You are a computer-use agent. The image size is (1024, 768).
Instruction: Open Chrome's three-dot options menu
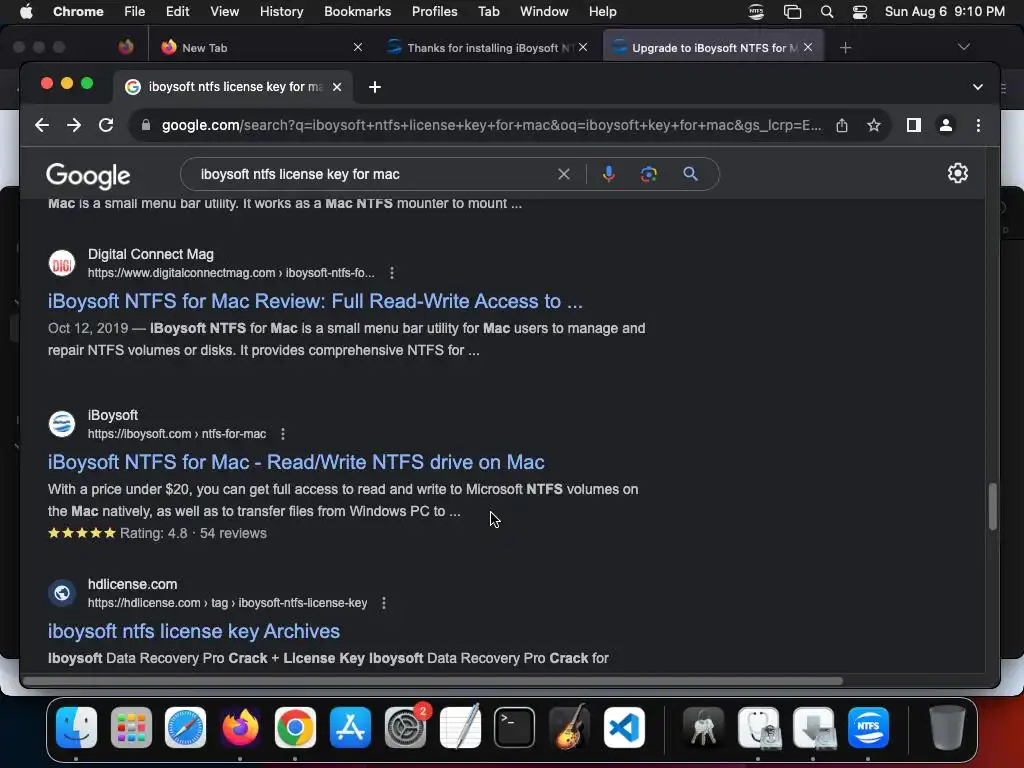978,125
